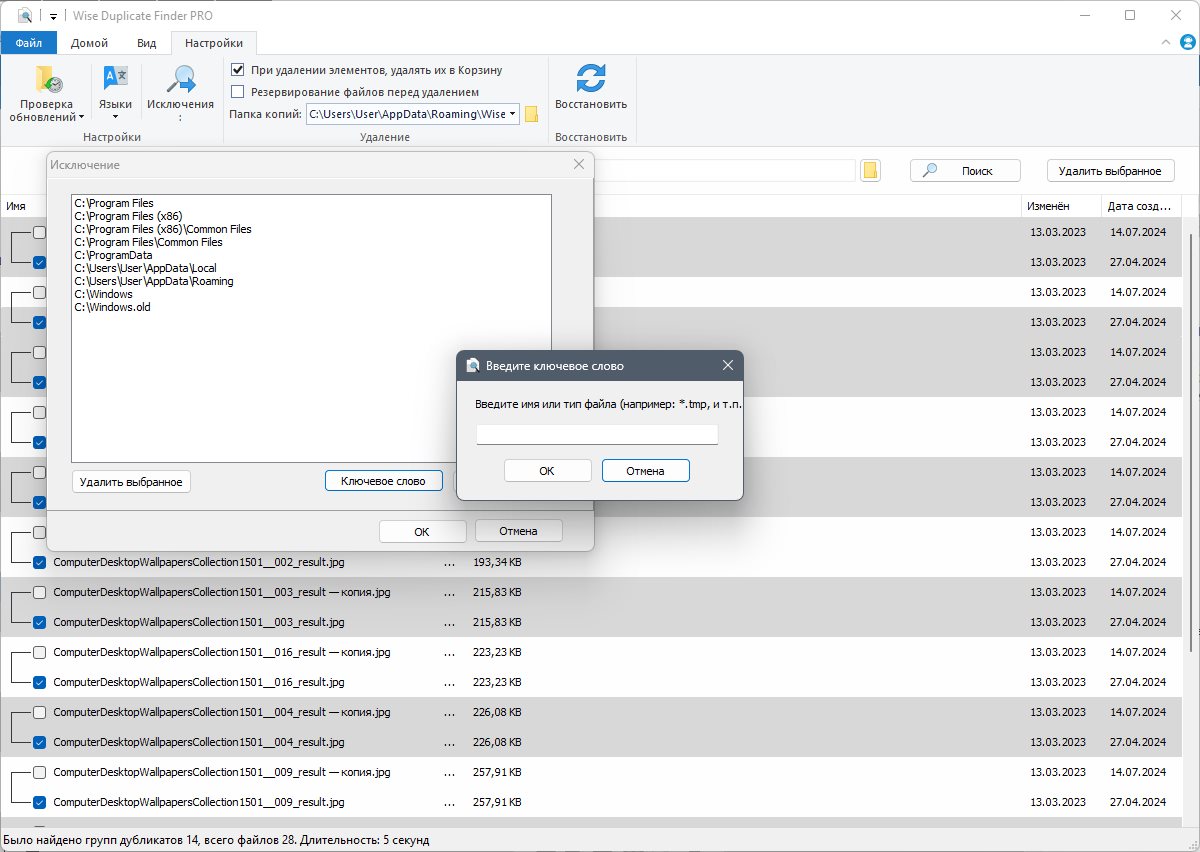Image resolution: width=1200 pixels, height=852 pixels.
Task: Uncheck the 1501__002_result.jpg file checkbox
Action: tap(39, 562)
